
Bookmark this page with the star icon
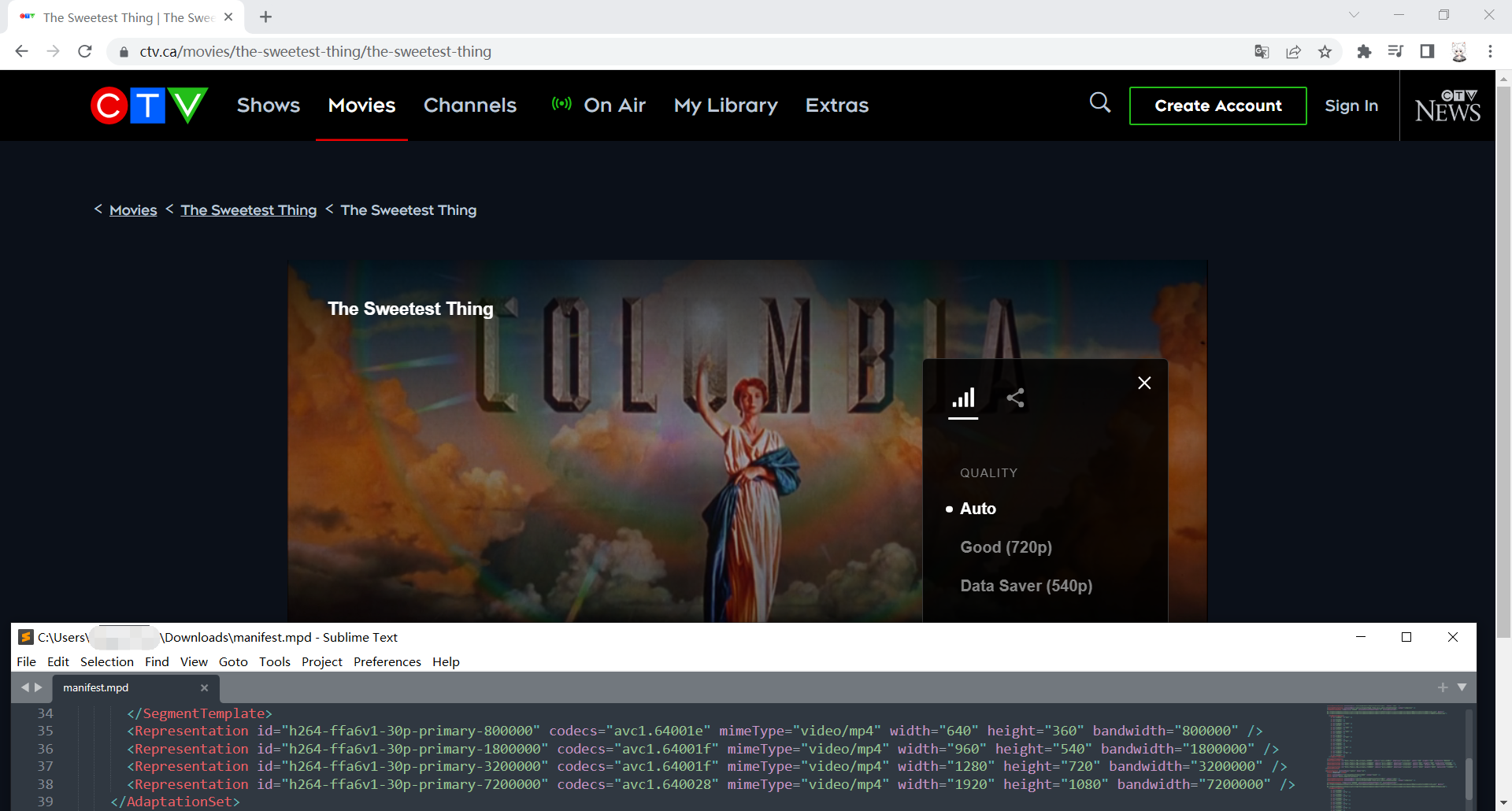pos(1325,51)
